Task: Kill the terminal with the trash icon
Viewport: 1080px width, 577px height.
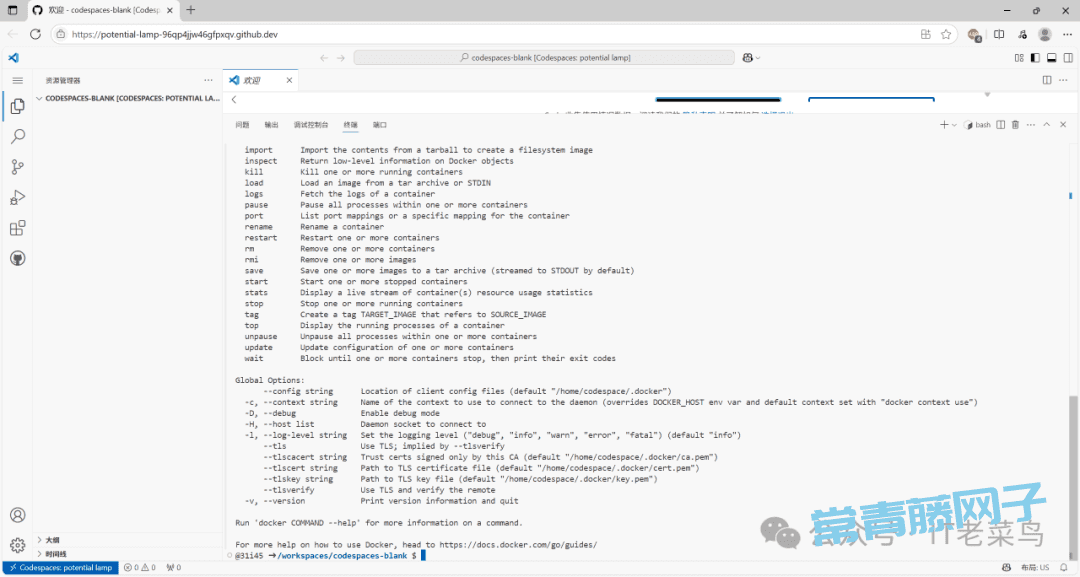Action: click(1015, 125)
